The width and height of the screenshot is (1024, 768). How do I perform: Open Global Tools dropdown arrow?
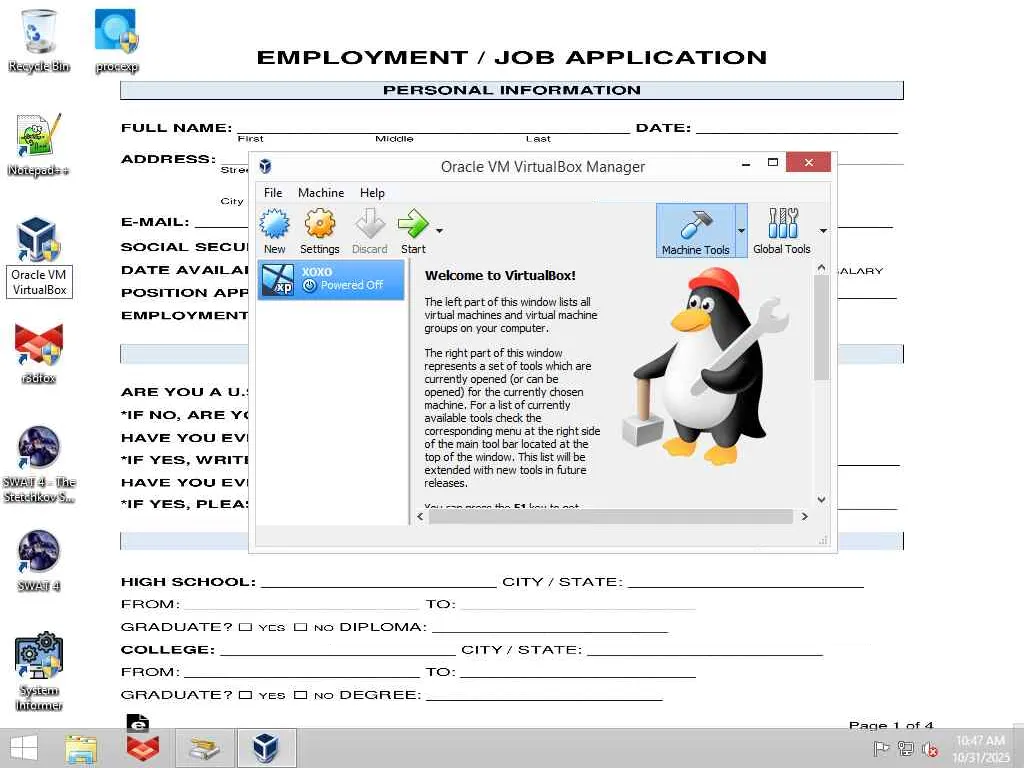(823, 231)
